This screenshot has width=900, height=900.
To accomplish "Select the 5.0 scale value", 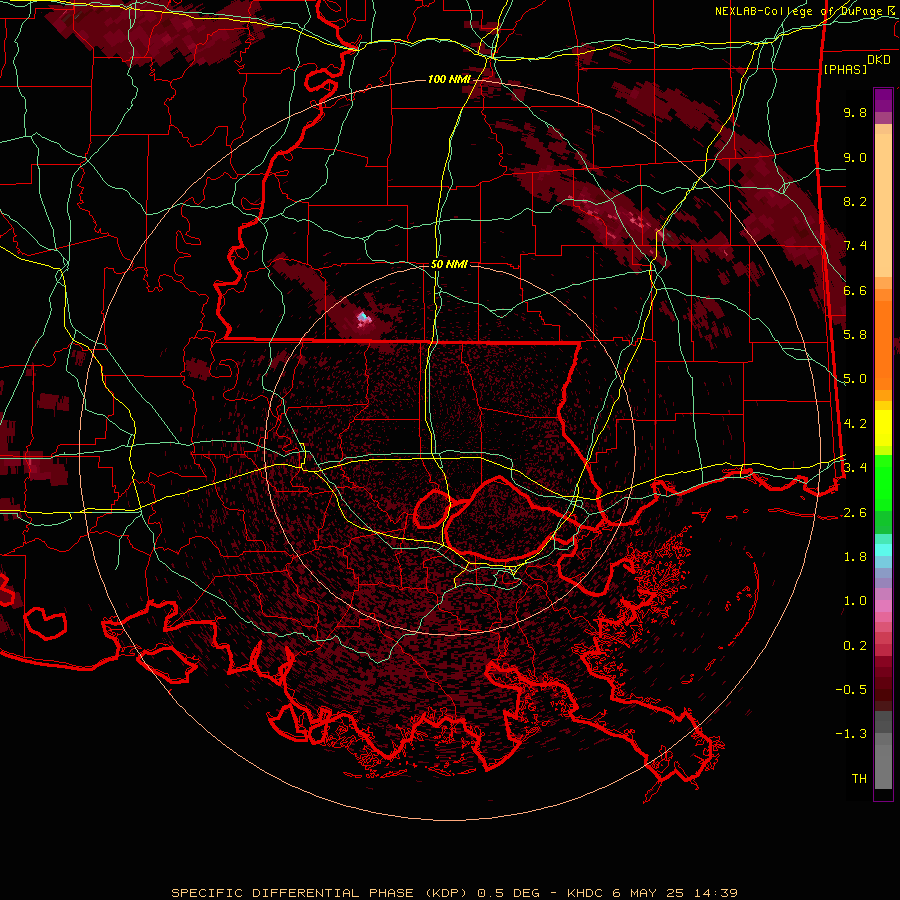I will pos(855,379).
